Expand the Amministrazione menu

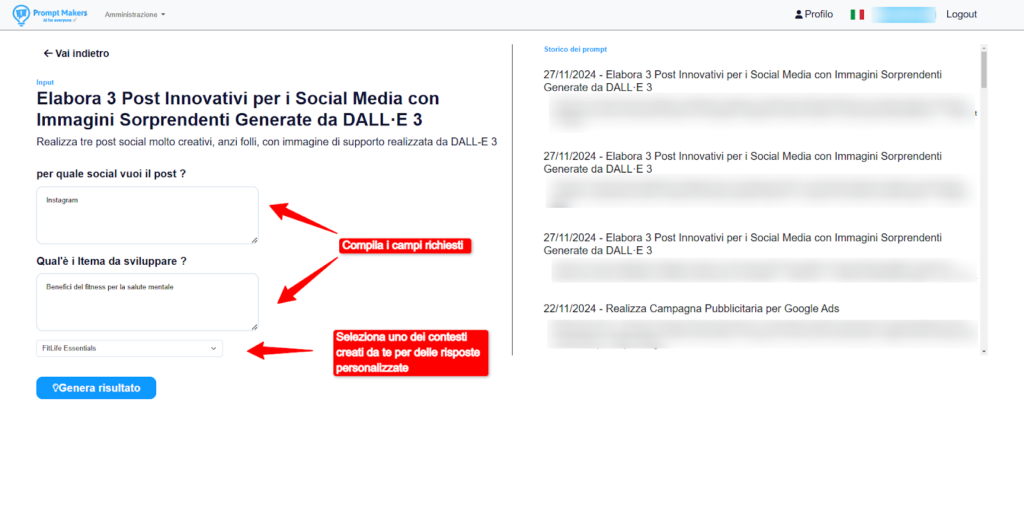[x=135, y=14]
